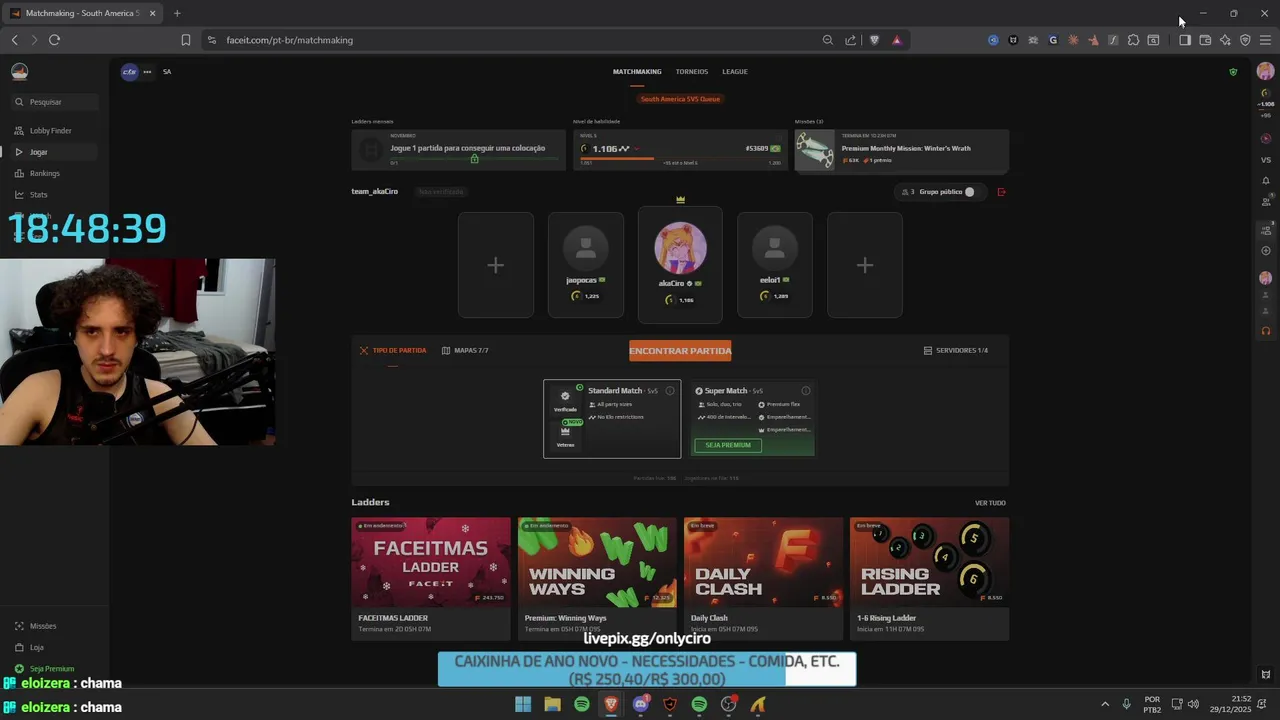
Task: Add player in the rightmost empty slot
Action: (865, 265)
